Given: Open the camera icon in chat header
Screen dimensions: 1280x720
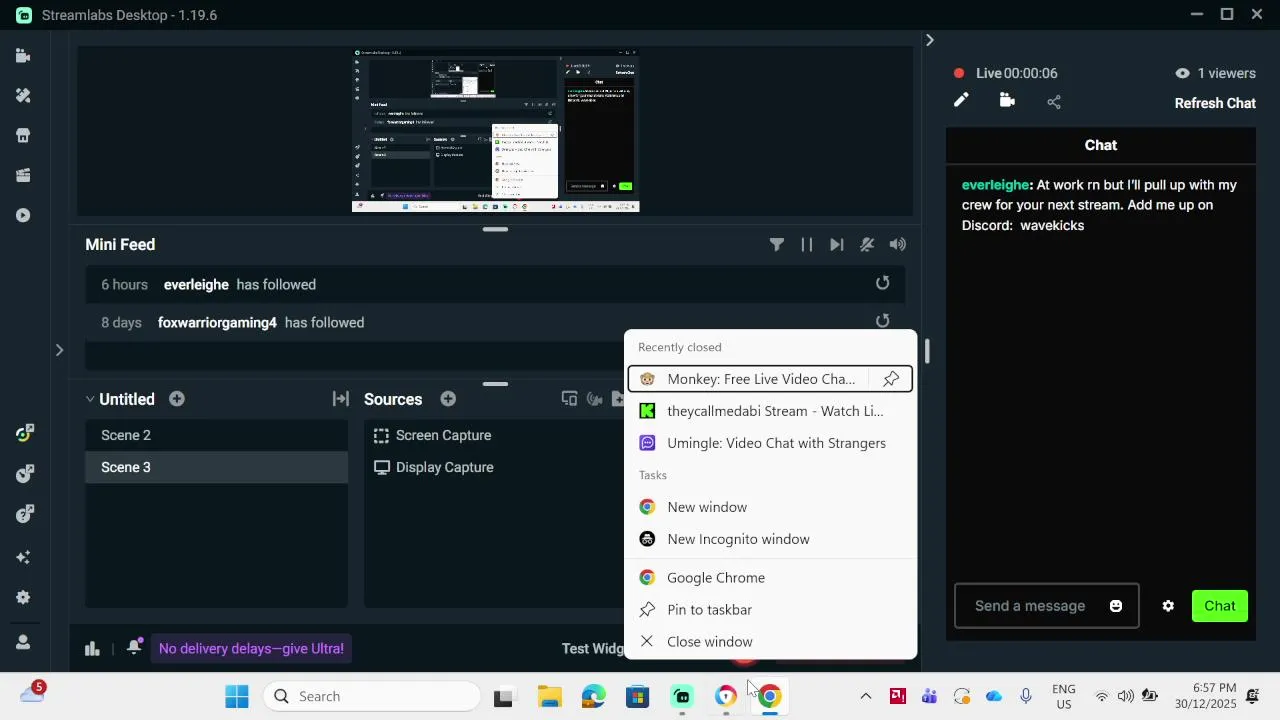Looking at the screenshot, I should pos(1007,100).
